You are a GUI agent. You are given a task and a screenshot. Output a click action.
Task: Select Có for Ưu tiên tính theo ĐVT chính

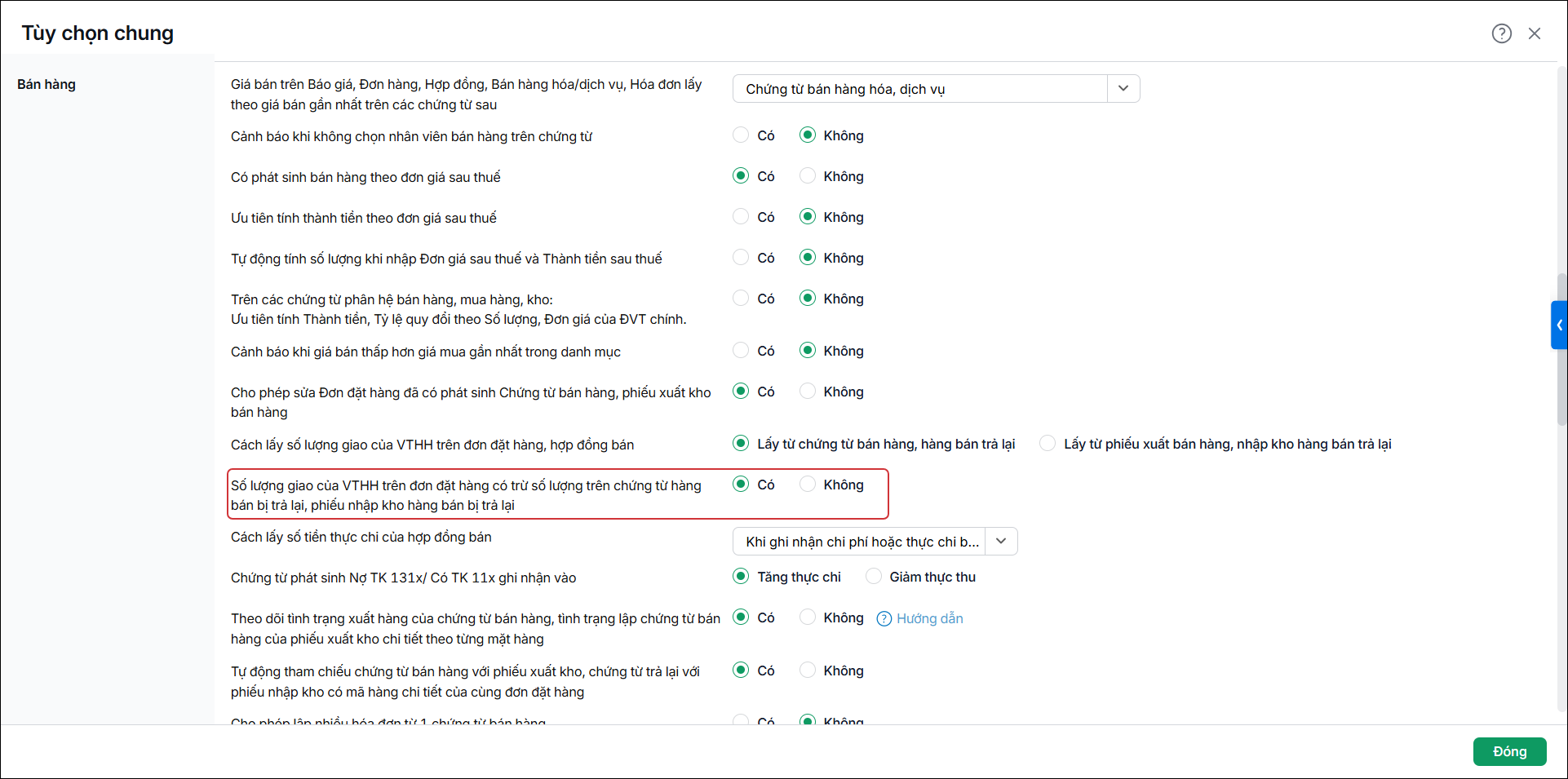(x=741, y=299)
